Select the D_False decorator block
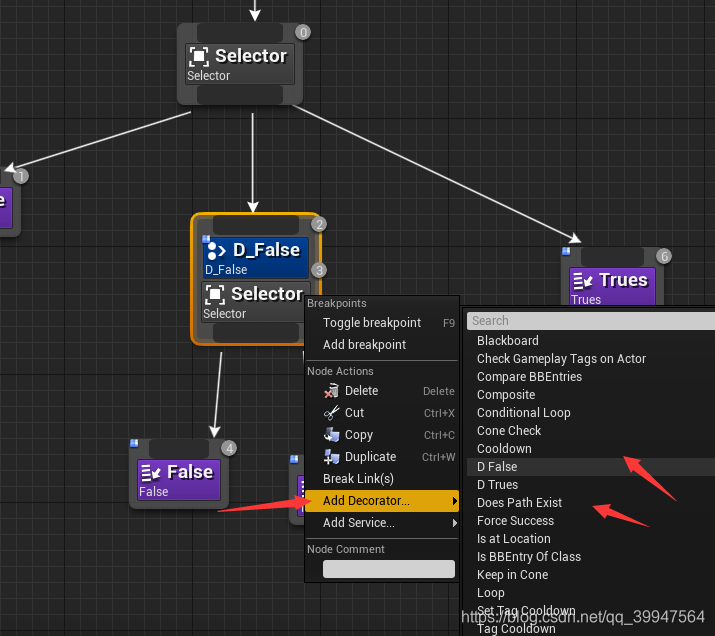Viewport: 715px width, 636px height. tap(256, 257)
